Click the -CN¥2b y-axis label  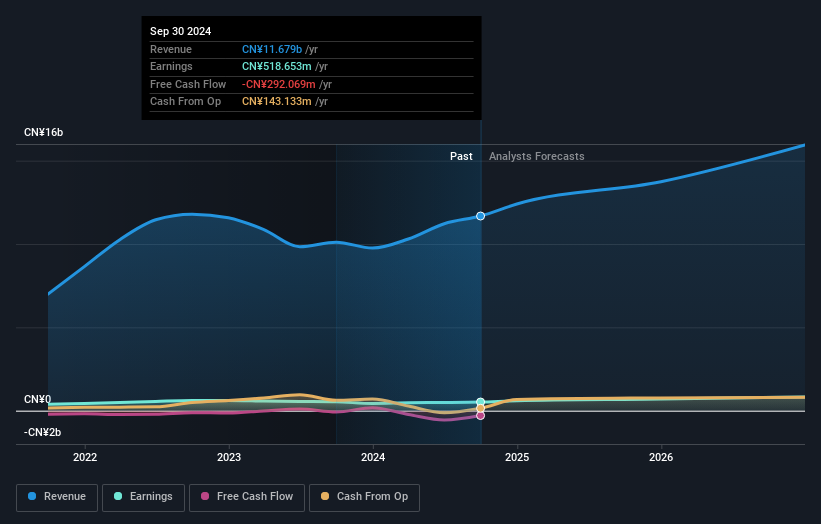(42, 432)
